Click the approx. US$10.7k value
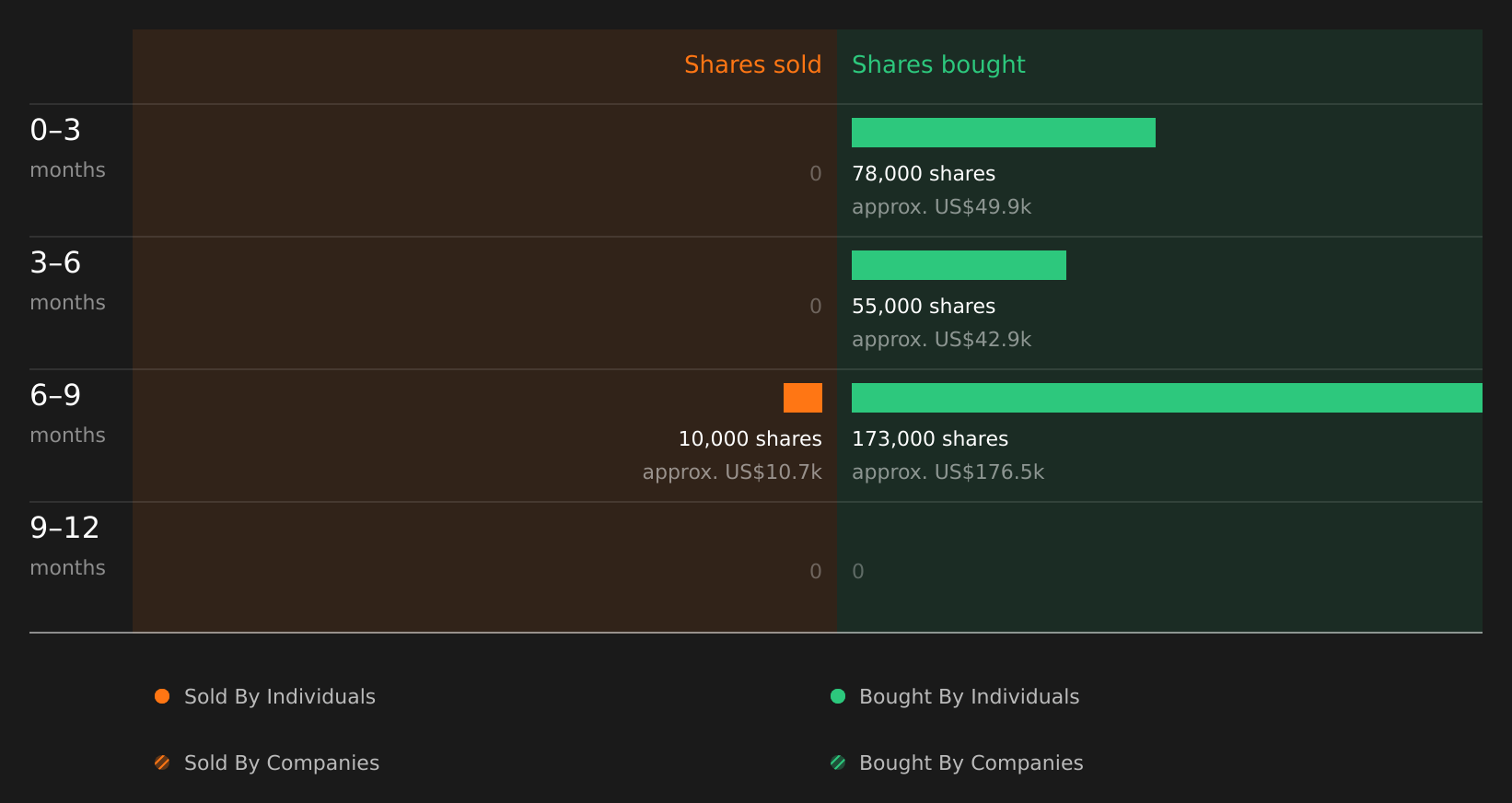This screenshot has height=803, width=1512. coord(732,472)
